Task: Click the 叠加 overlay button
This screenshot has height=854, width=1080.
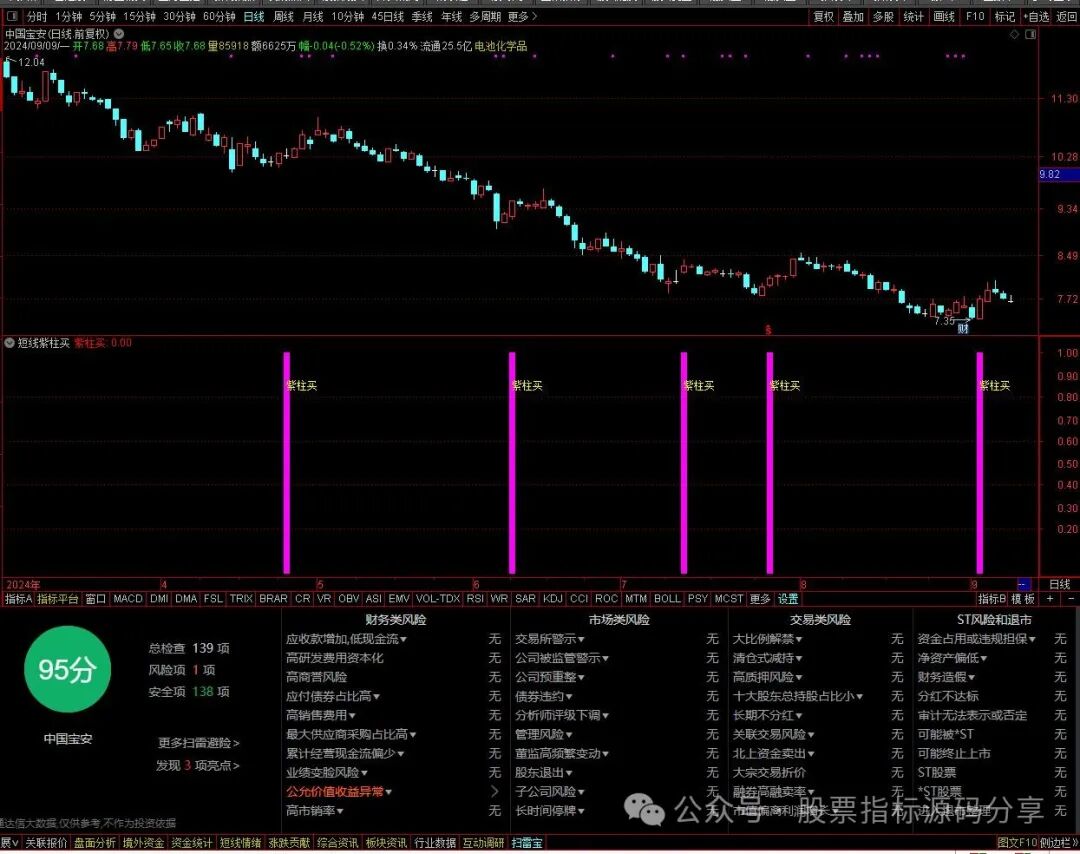Action: (x=853, y=17)
